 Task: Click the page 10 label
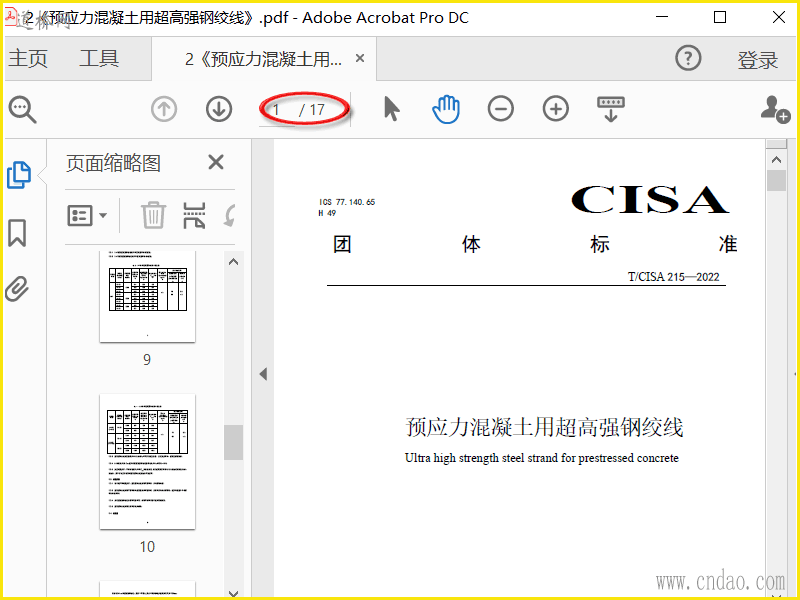[147, 547]
